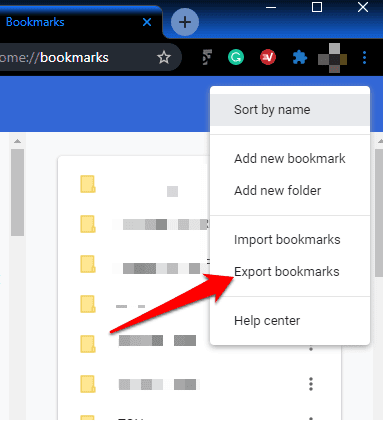This screenshot has height=423, width=383.
Task: Open a new tab with plus button
Action: pos(185,22)
